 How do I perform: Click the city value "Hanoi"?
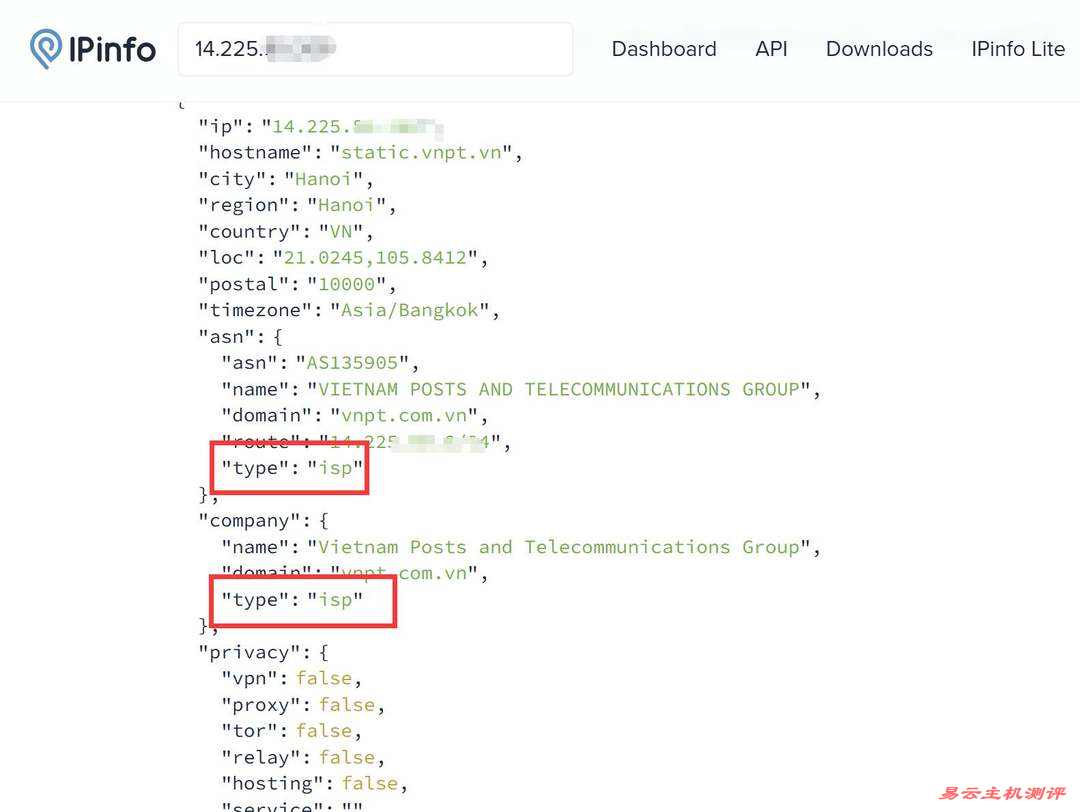pos(324,179)
